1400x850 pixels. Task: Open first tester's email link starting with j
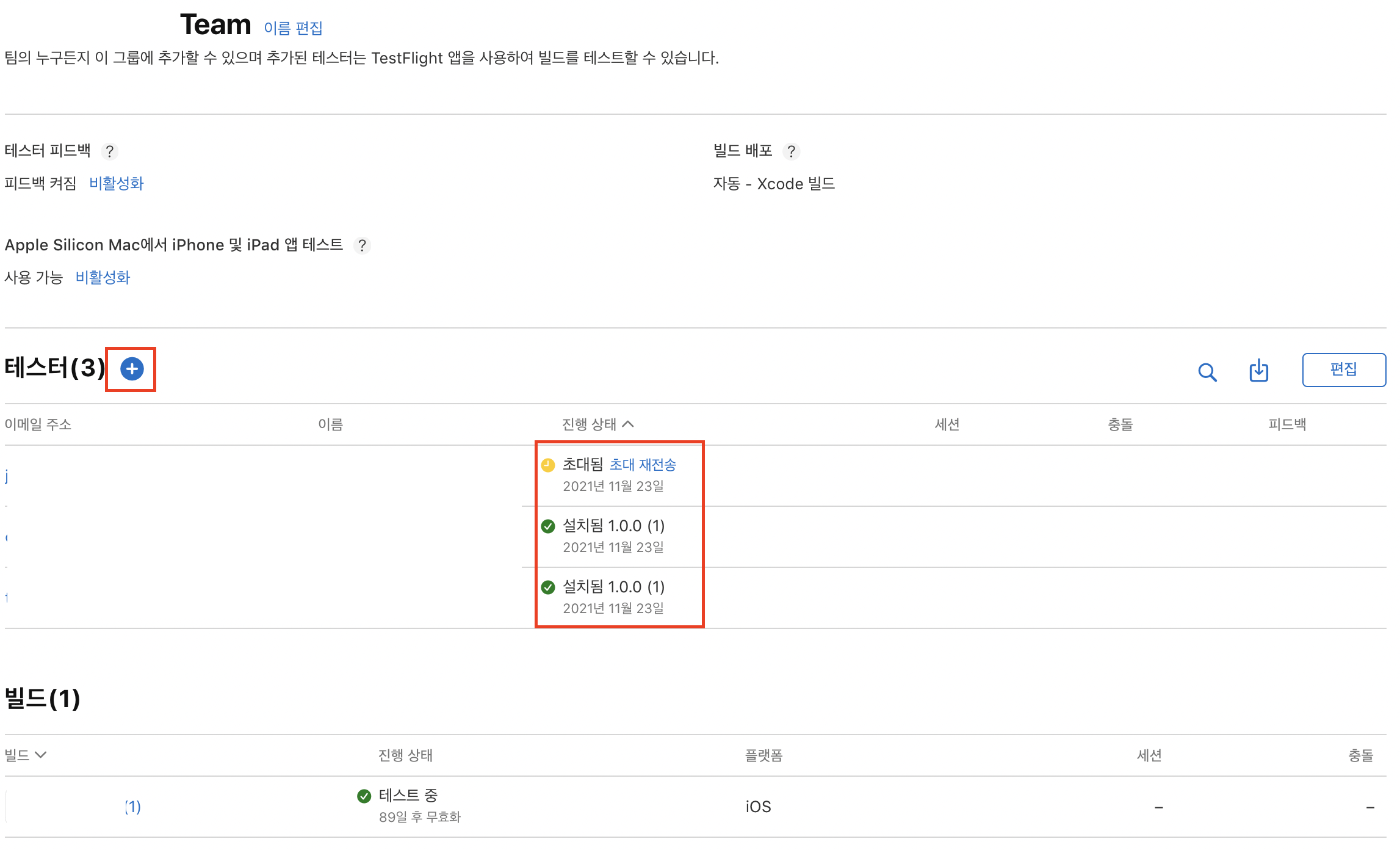7,476
